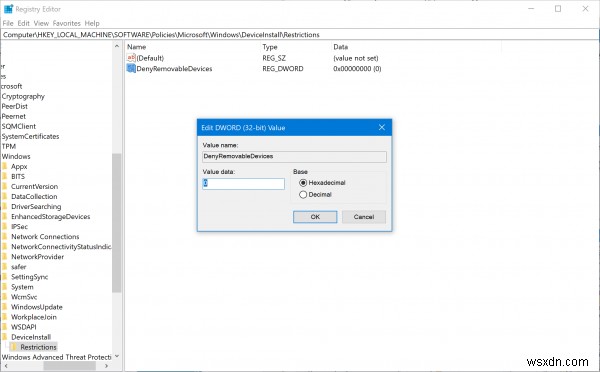This screenshot has width=600, height=372.
Task: Select the NetworkProvider tree key
Action: point(38,257)
